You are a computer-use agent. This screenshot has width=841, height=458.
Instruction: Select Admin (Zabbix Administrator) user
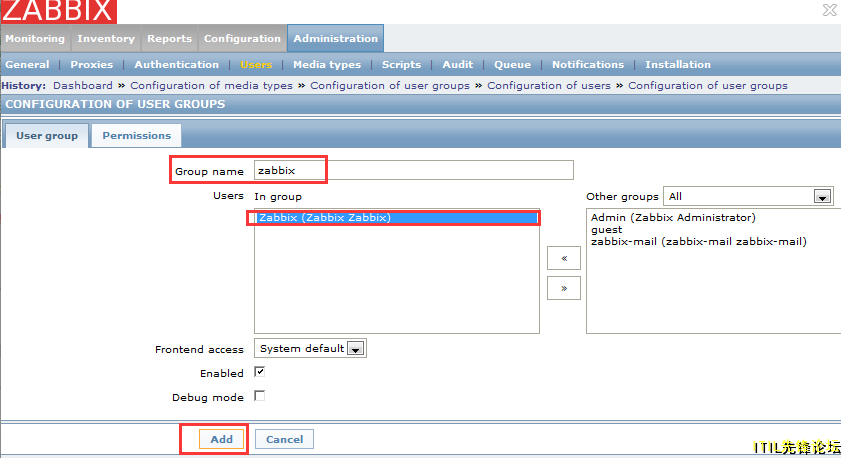pyautogui.click(x=673, y=217)
